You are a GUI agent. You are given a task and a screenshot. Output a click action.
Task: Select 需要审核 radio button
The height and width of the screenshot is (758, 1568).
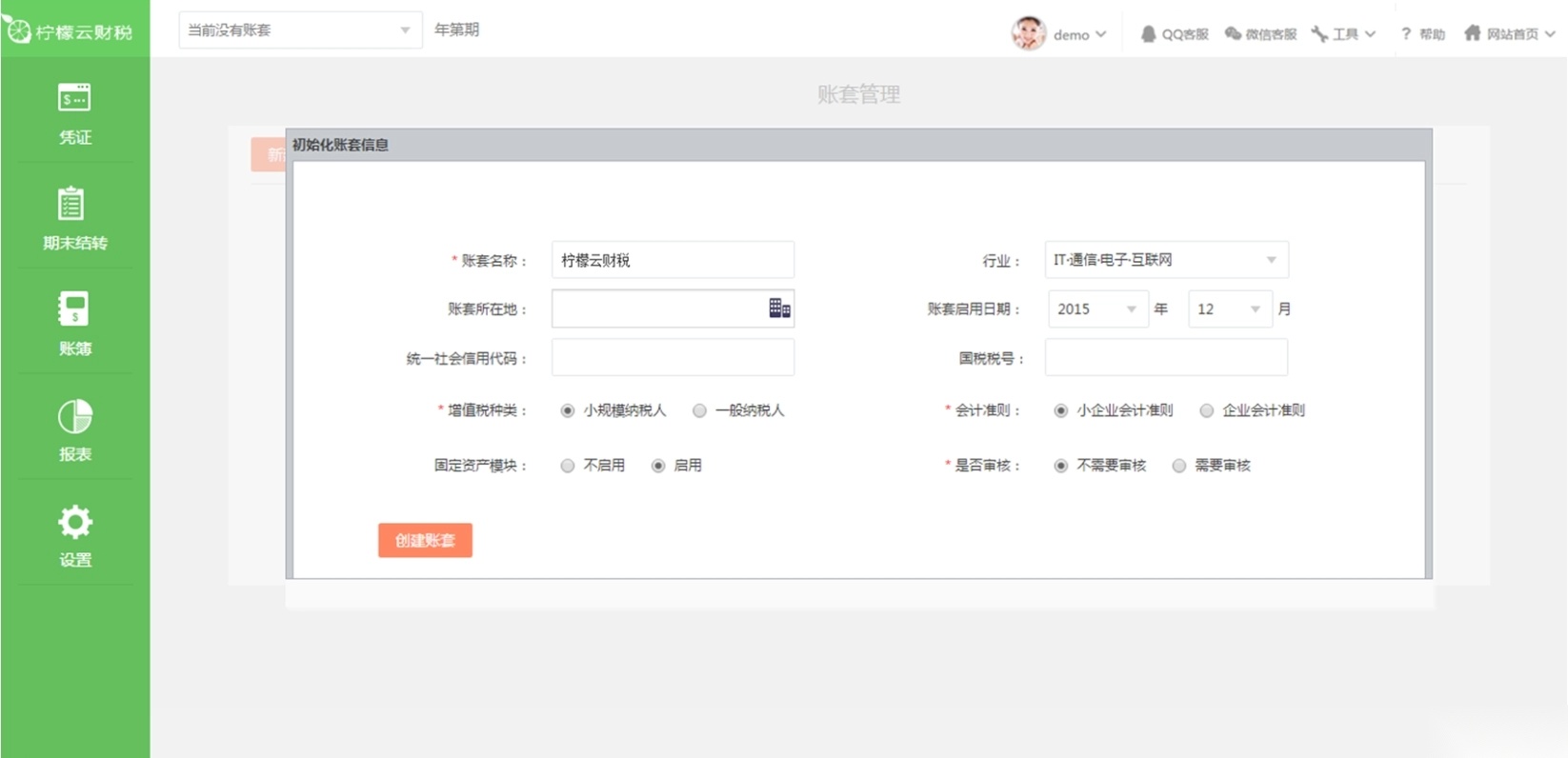(x=1178, y=466)
